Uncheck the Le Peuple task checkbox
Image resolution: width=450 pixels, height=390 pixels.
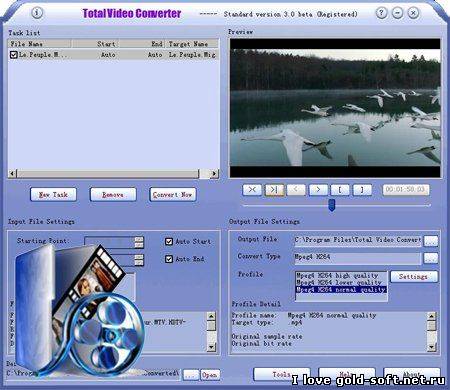tap(14, 55)
